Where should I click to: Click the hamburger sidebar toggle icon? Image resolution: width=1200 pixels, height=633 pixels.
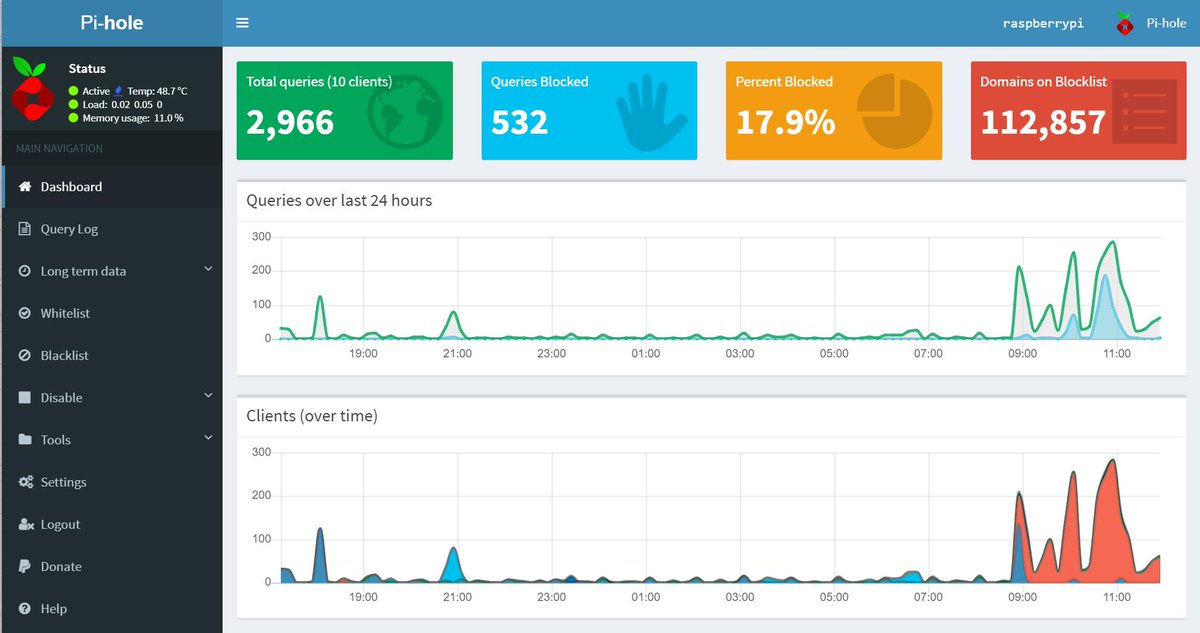pyautogui.click(x=242, y=21)
